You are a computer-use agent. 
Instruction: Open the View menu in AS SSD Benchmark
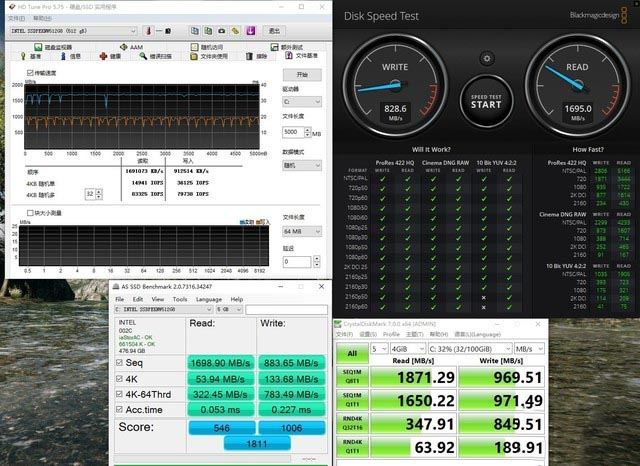(158, 299)
